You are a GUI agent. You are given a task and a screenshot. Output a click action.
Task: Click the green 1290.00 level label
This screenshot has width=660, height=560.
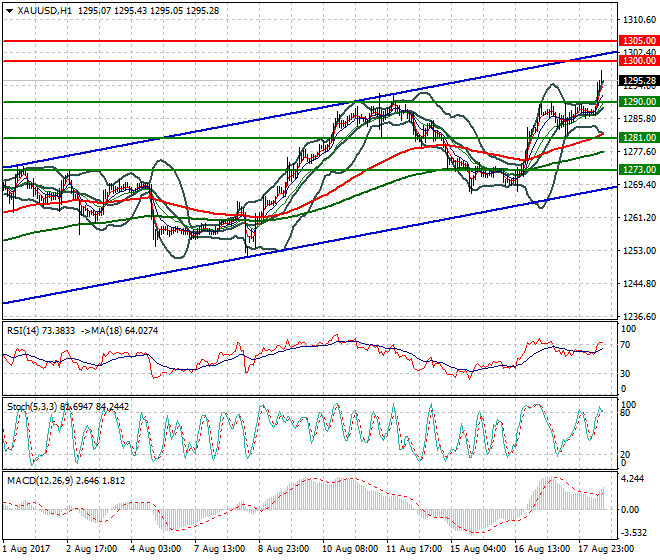click(x=639, y=102)
